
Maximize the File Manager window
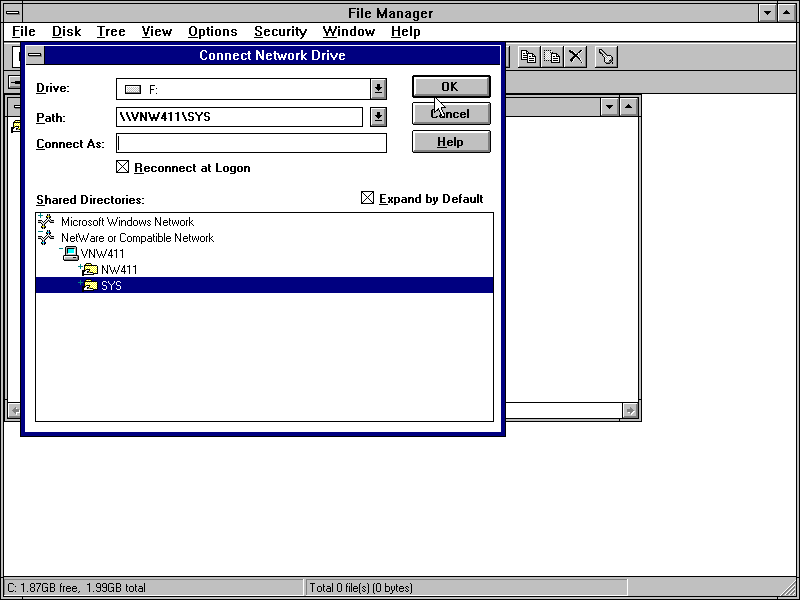786,13
